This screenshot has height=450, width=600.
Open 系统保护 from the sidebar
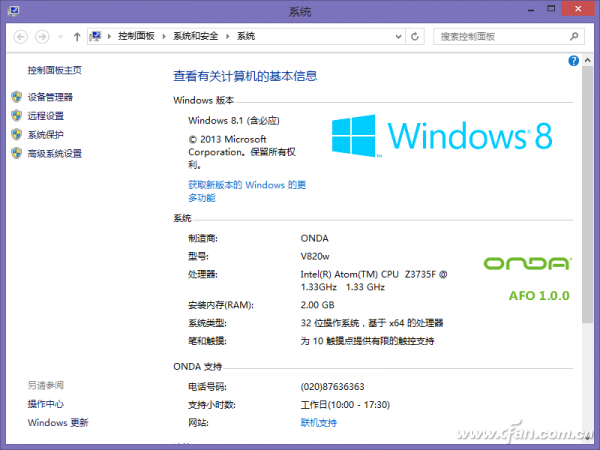(46, 135)
